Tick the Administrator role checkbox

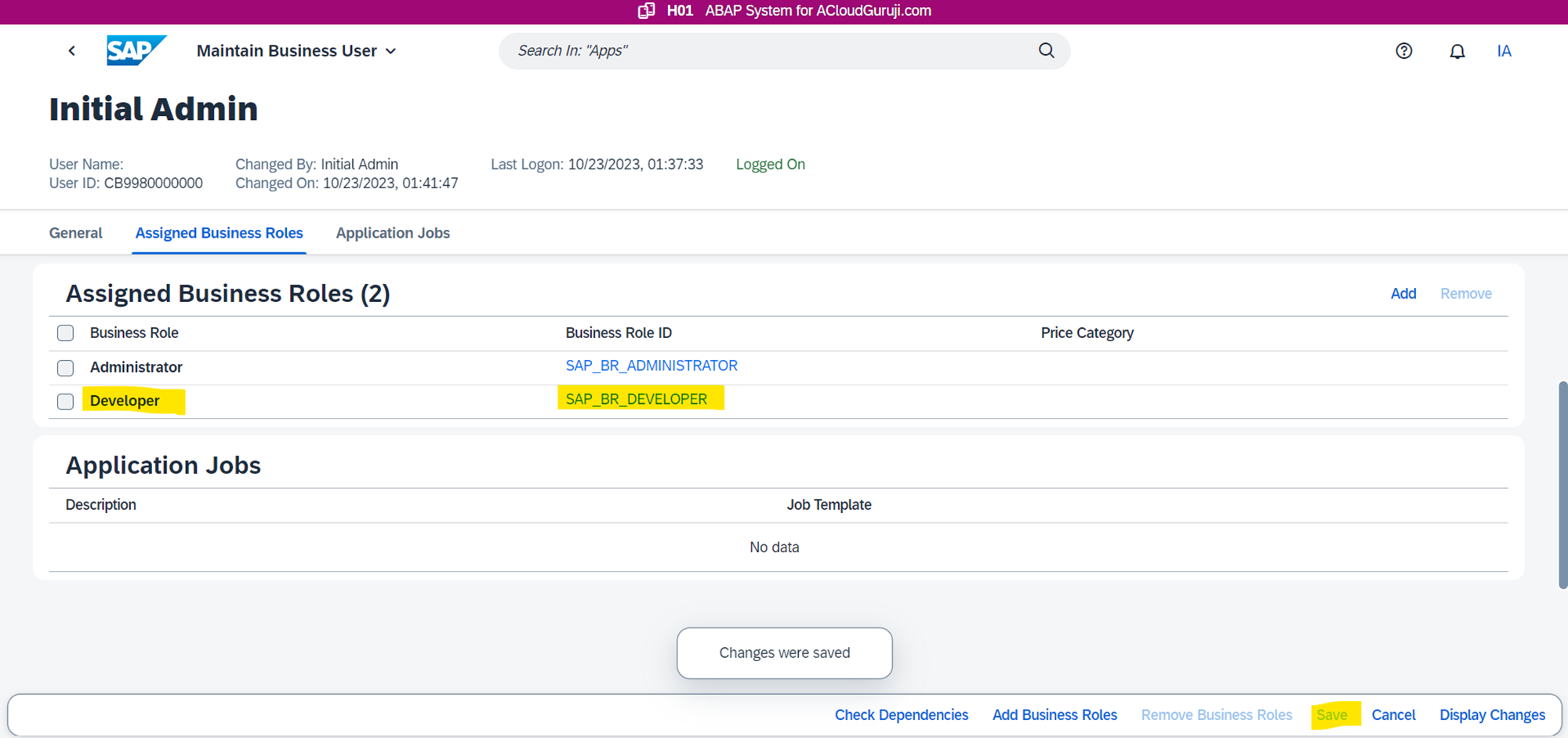point(66,368)
